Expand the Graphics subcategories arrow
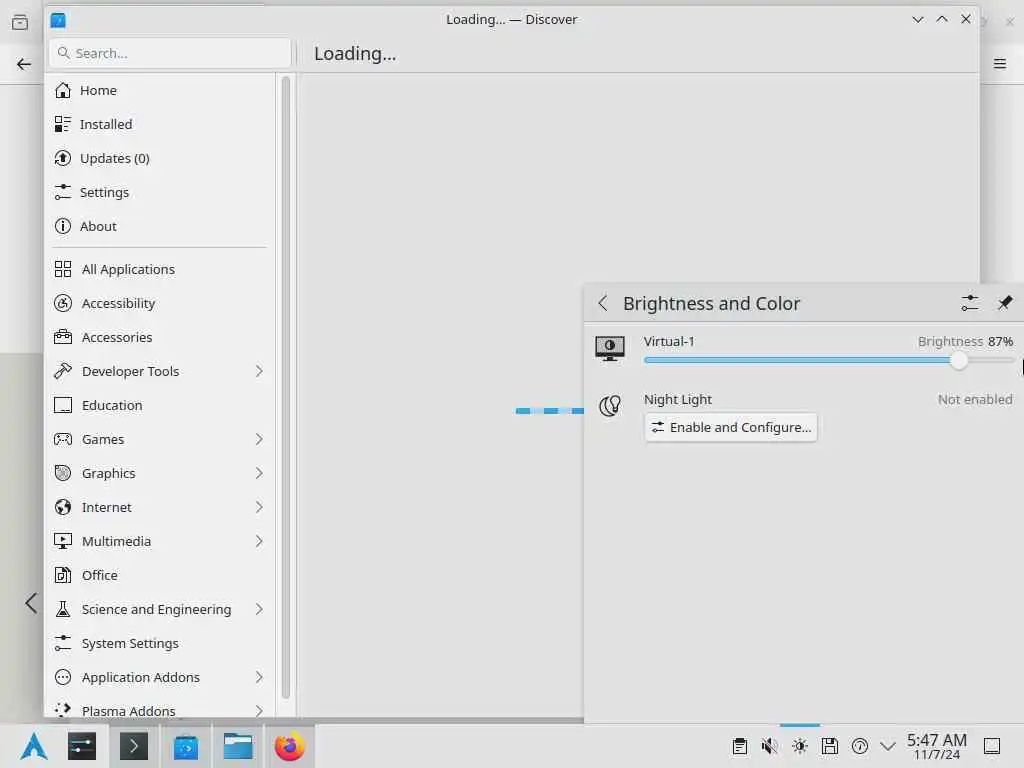The width and height of the screenshot is (1024, 768). pos(259,473)
